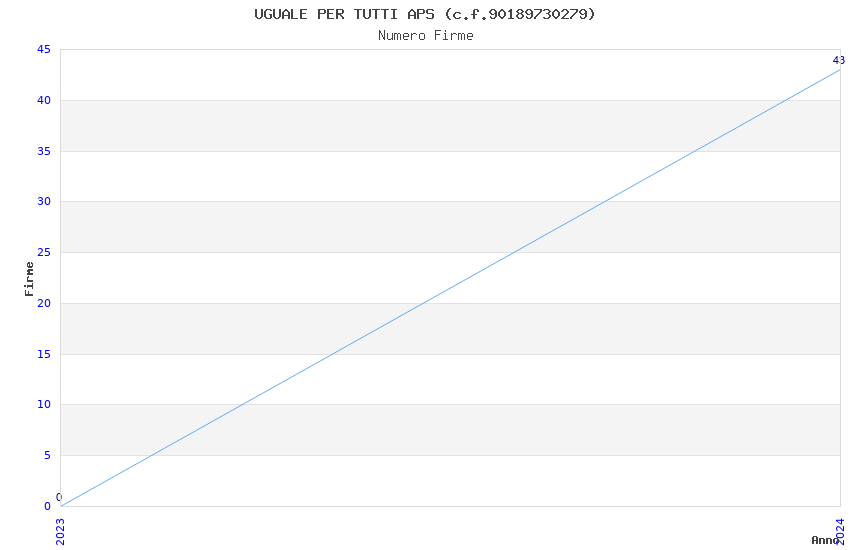Click the Firme y-axis label
Screen dimensions: 850x550
tap(29, 278)
